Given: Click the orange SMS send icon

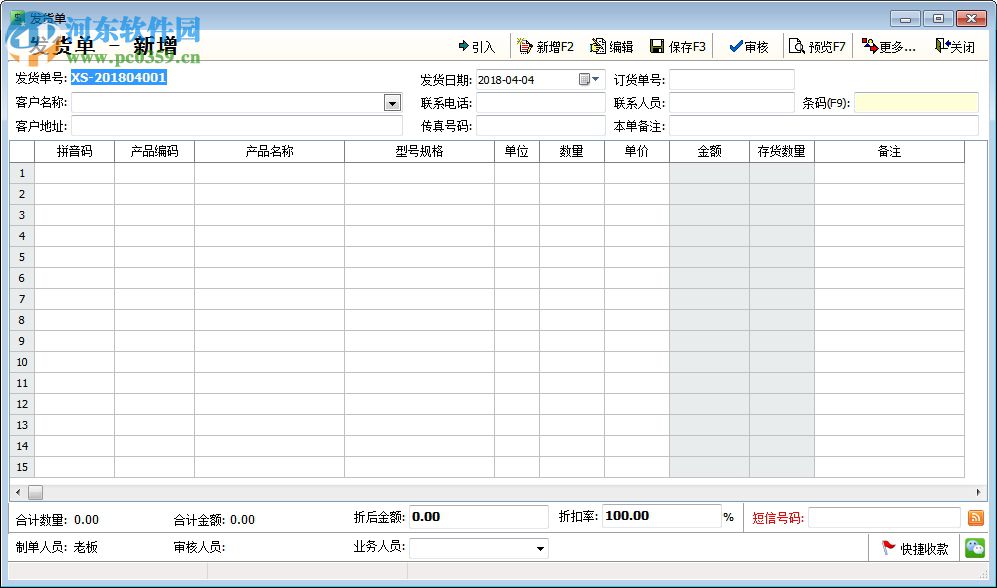Looking at the screenshot, I should click(975, 517).
